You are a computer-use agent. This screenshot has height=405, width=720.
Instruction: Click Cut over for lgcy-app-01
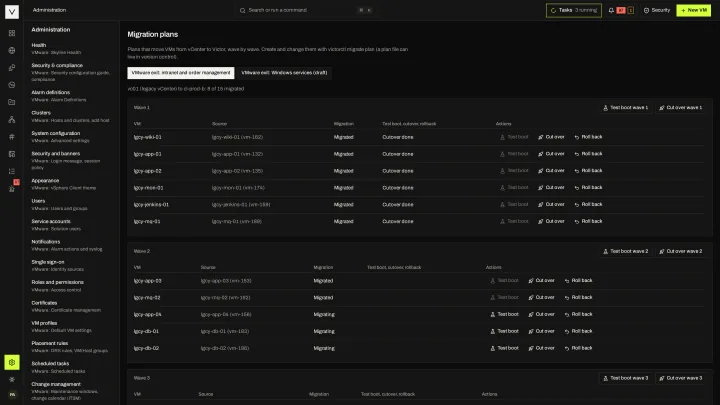pos(551,154)
